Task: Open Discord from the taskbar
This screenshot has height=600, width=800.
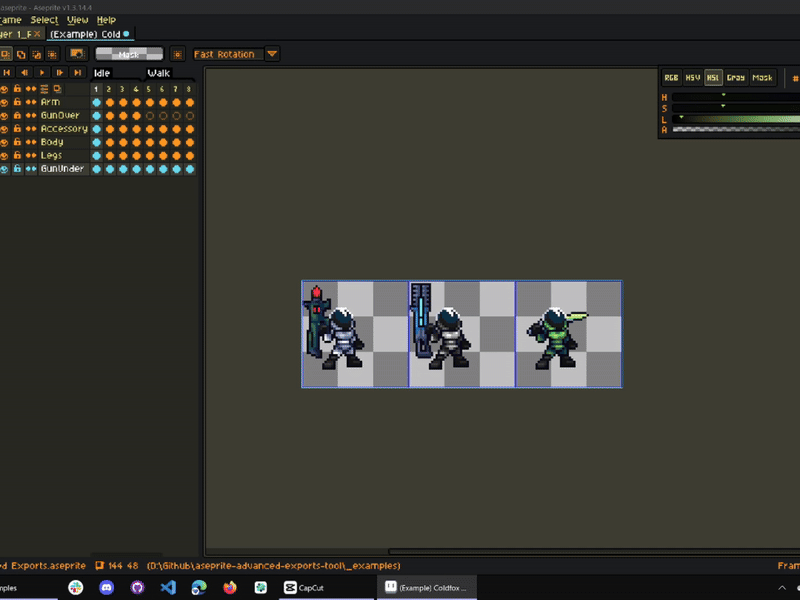Action: pos(107,588)
